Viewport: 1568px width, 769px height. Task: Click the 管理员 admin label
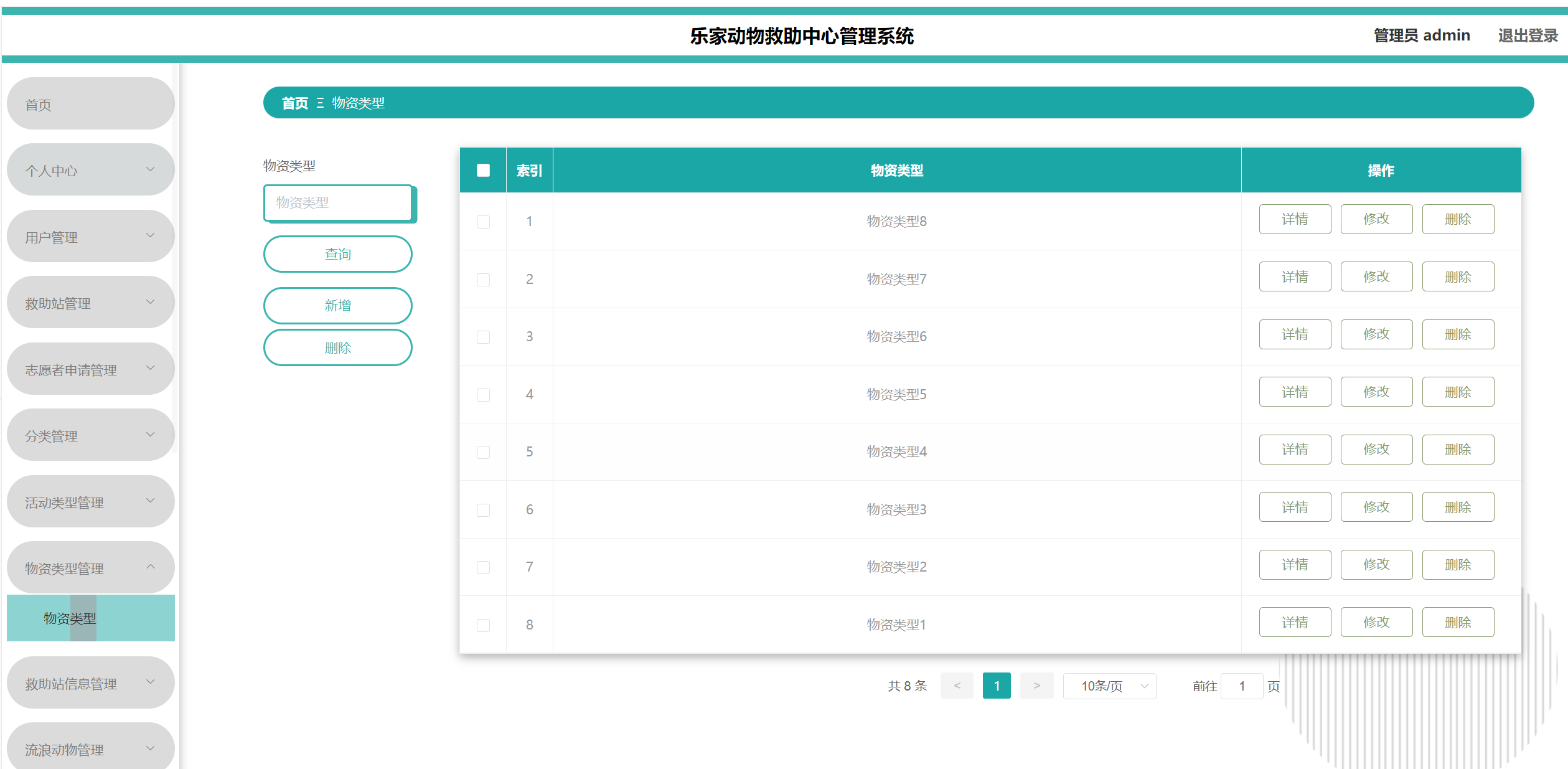click(1422, 35)
